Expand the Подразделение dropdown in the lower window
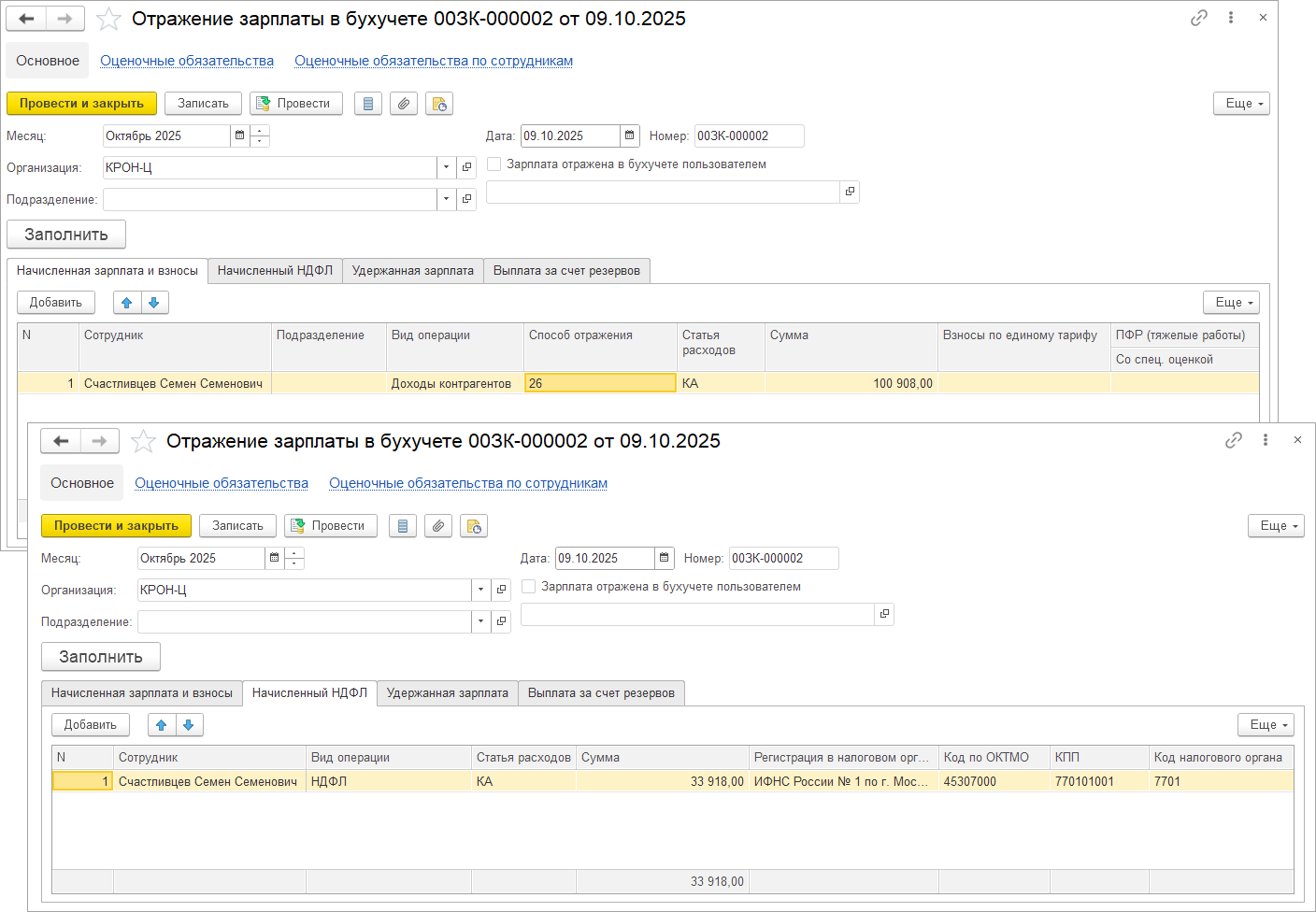The width and height of the screenshot is (1316, 912). tap(480, 621)
